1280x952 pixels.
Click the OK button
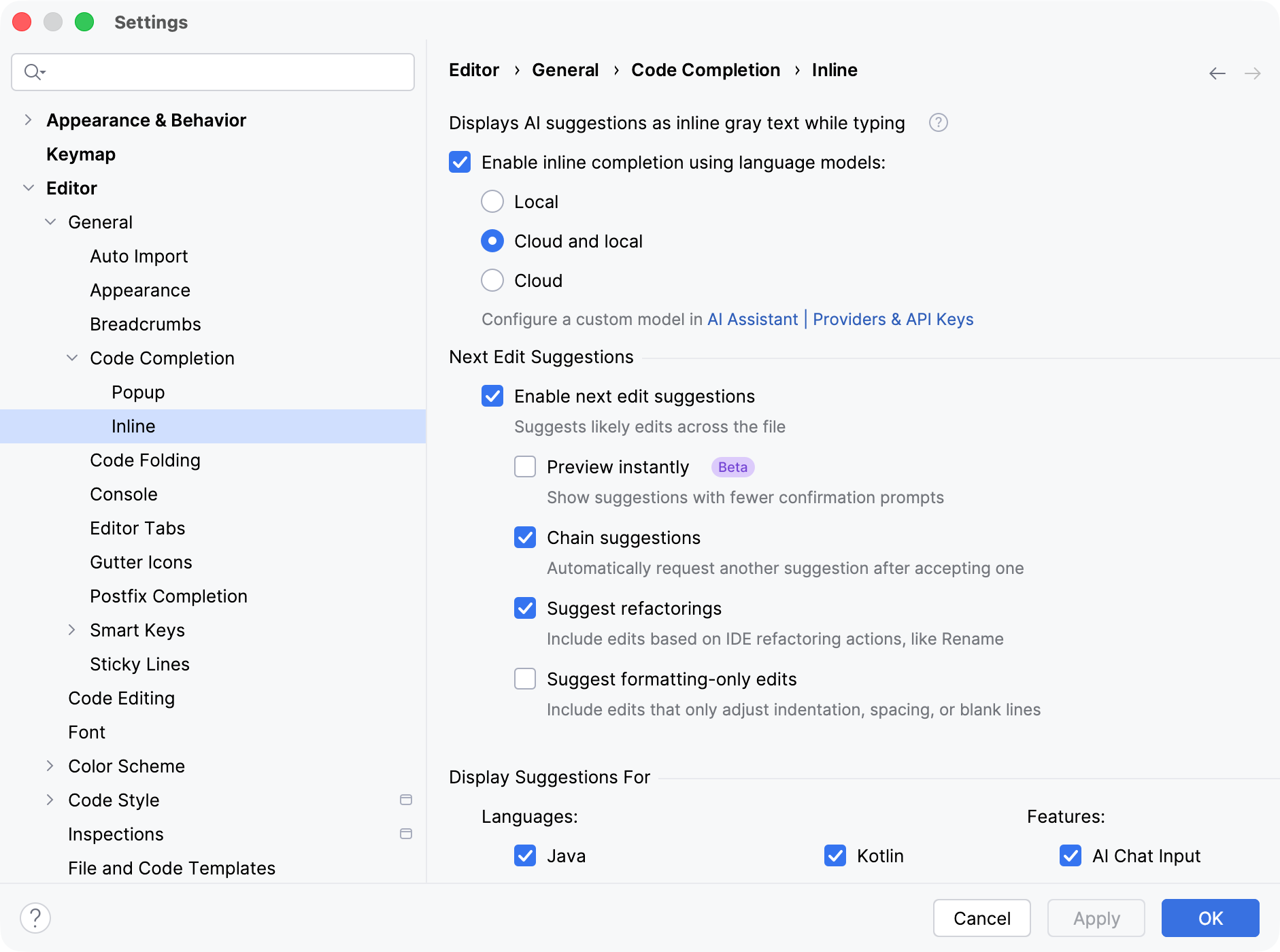click(x=1210, y=918)
